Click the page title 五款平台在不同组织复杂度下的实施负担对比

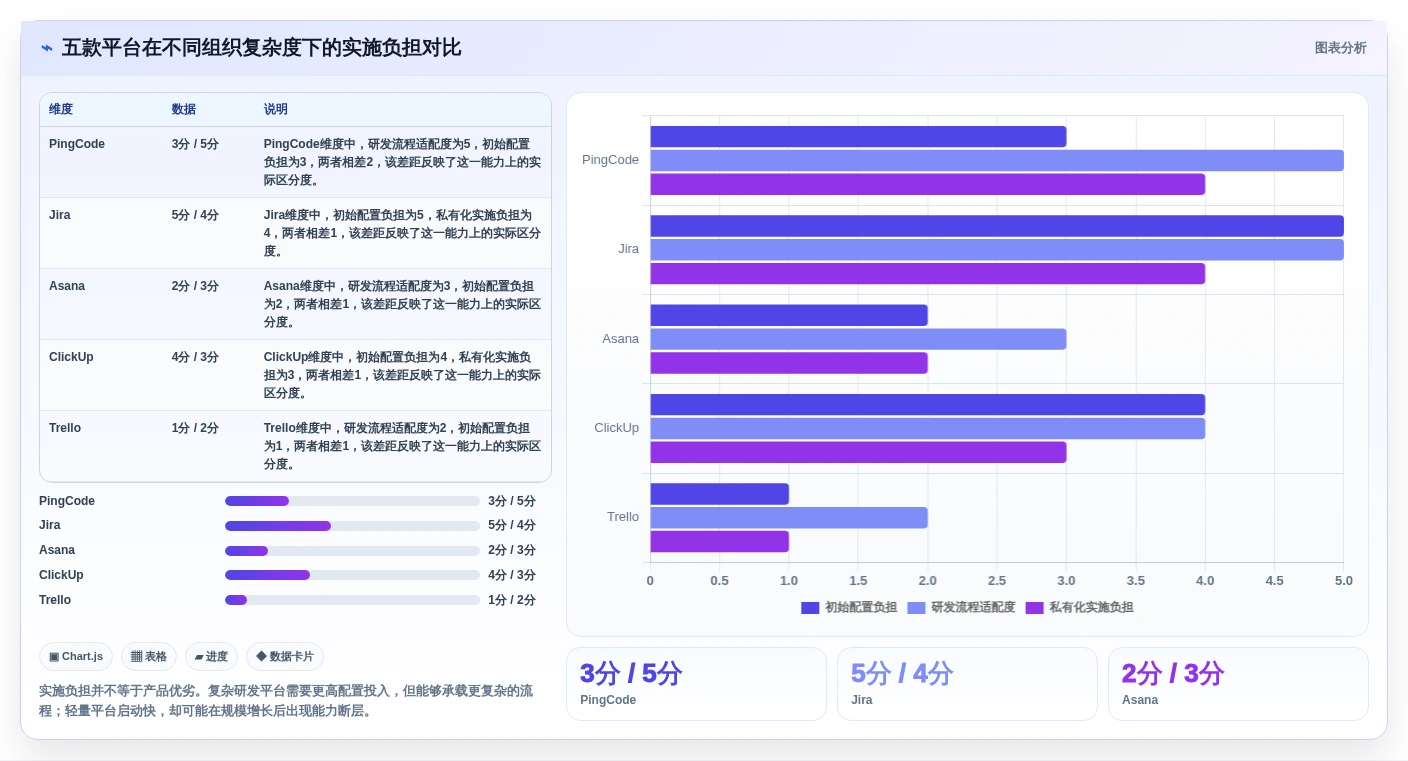[x=261, y=48]
